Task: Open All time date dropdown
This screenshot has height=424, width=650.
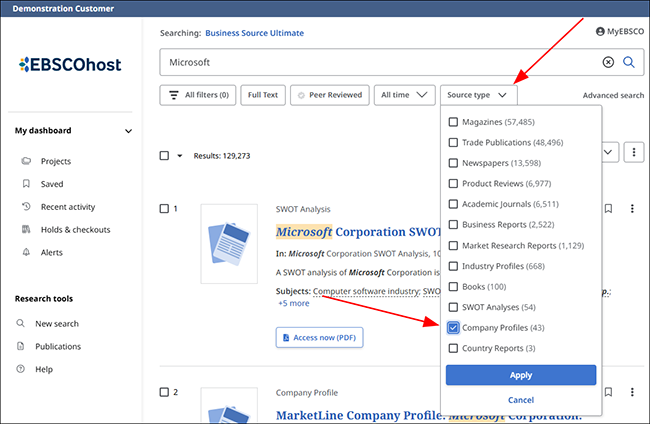Action: tap(405, 95)
